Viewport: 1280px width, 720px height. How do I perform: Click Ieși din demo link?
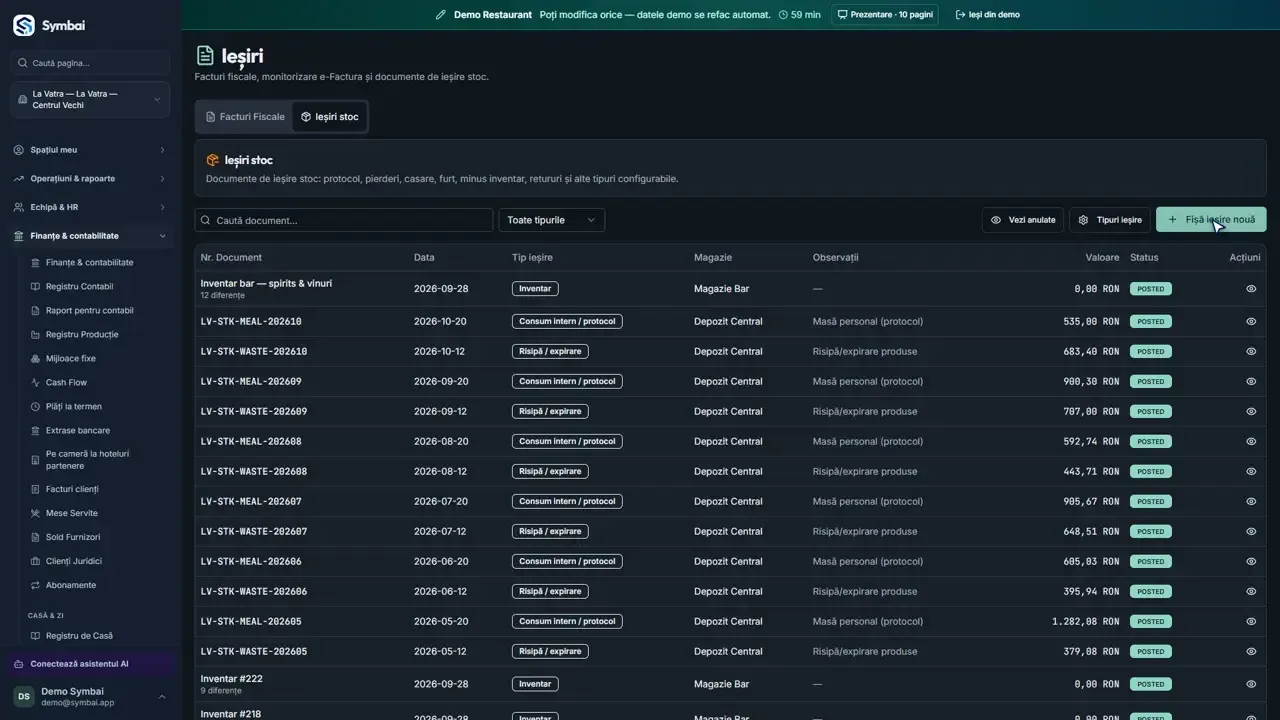(987, 15)
